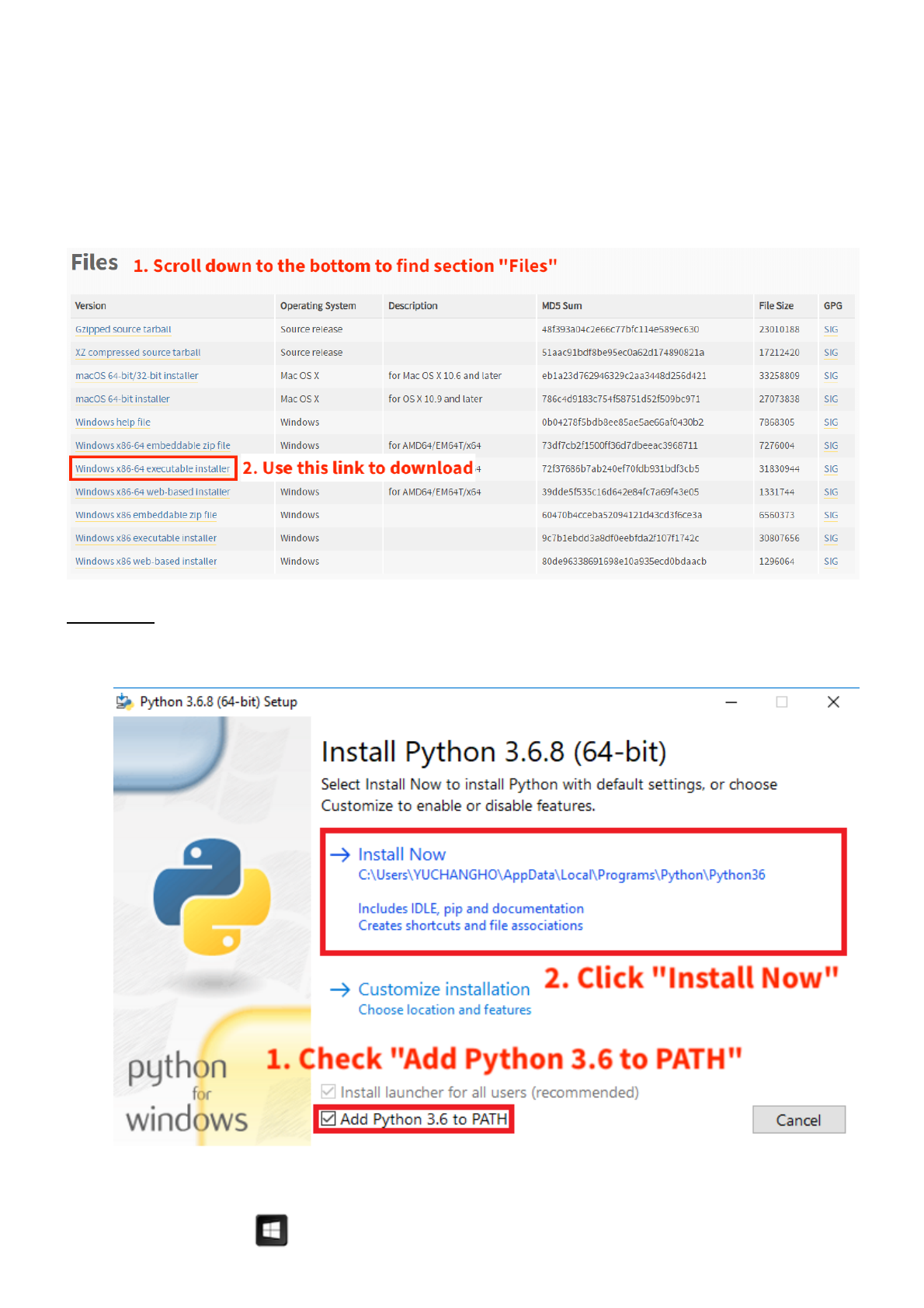Screen dimensions: 924x1308
Task: Click 'Choose location and features' text
Action: tap(445, 1010)
